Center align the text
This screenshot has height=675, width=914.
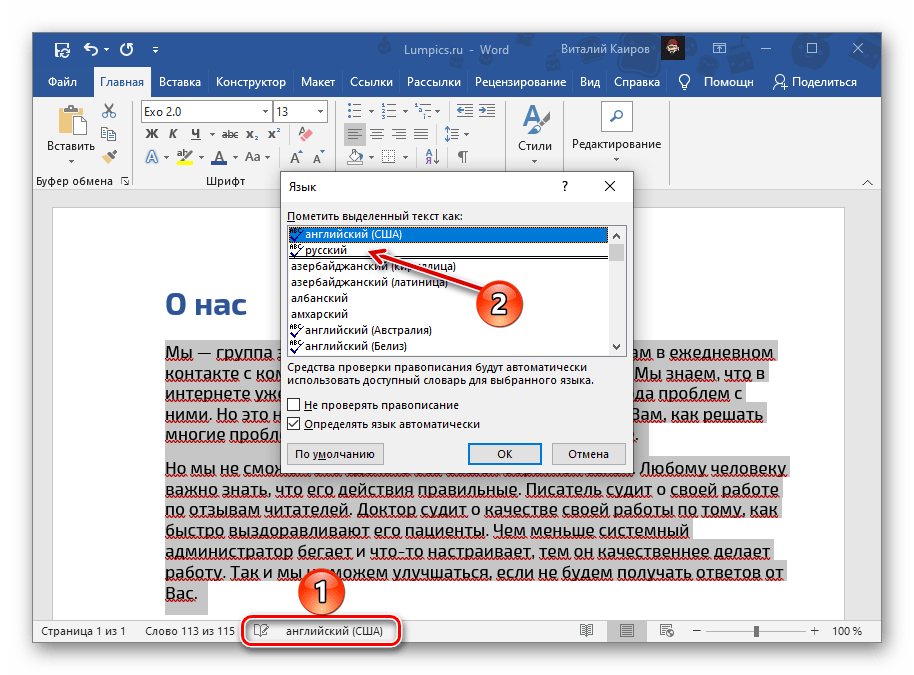click(377, 134)
